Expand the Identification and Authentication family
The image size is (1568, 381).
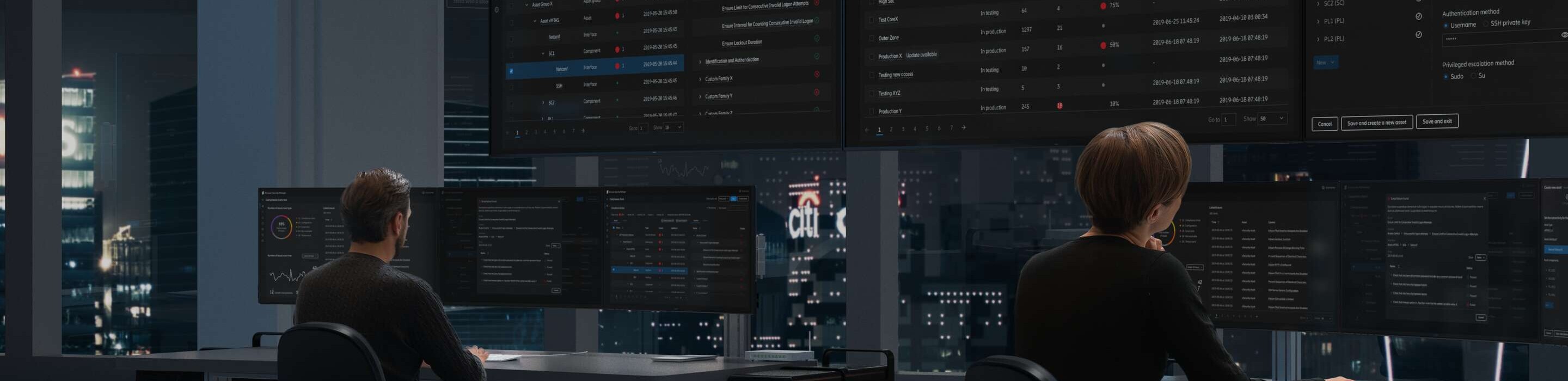pyautogui.click(x=700, y=62)
